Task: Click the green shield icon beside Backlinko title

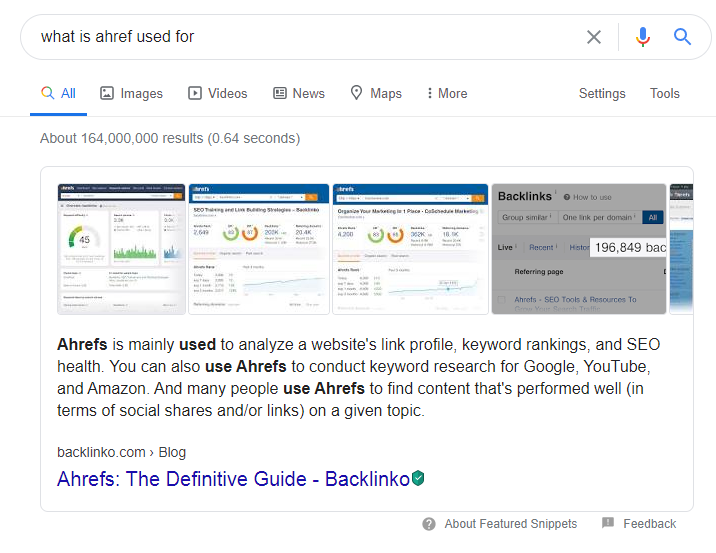Action: click(418, 479)
